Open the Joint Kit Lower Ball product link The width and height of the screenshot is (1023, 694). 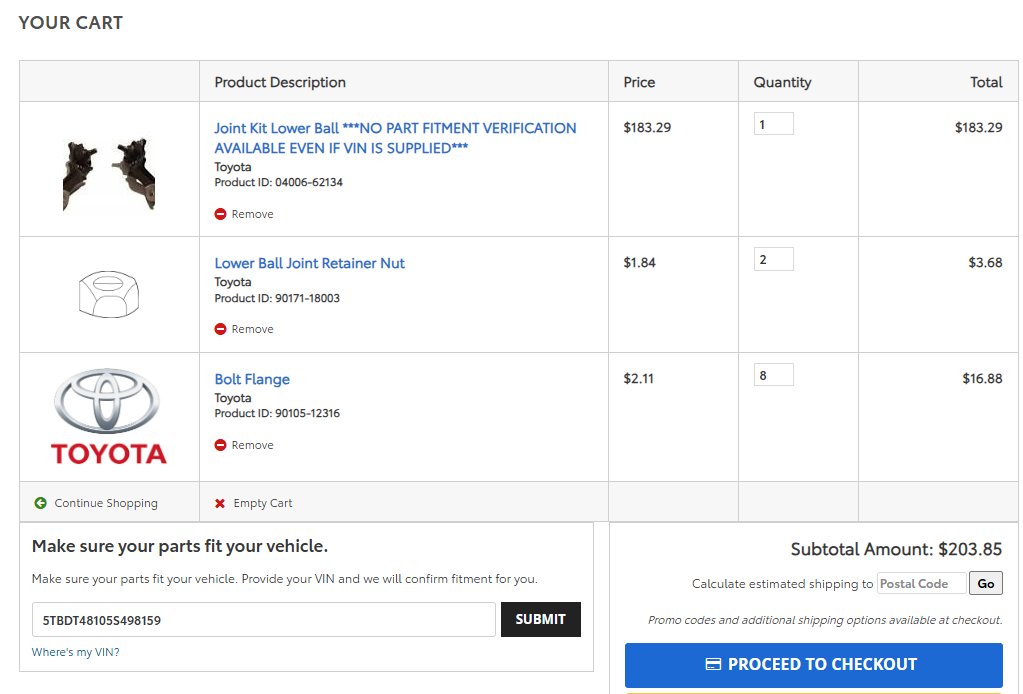pos(395,138)
